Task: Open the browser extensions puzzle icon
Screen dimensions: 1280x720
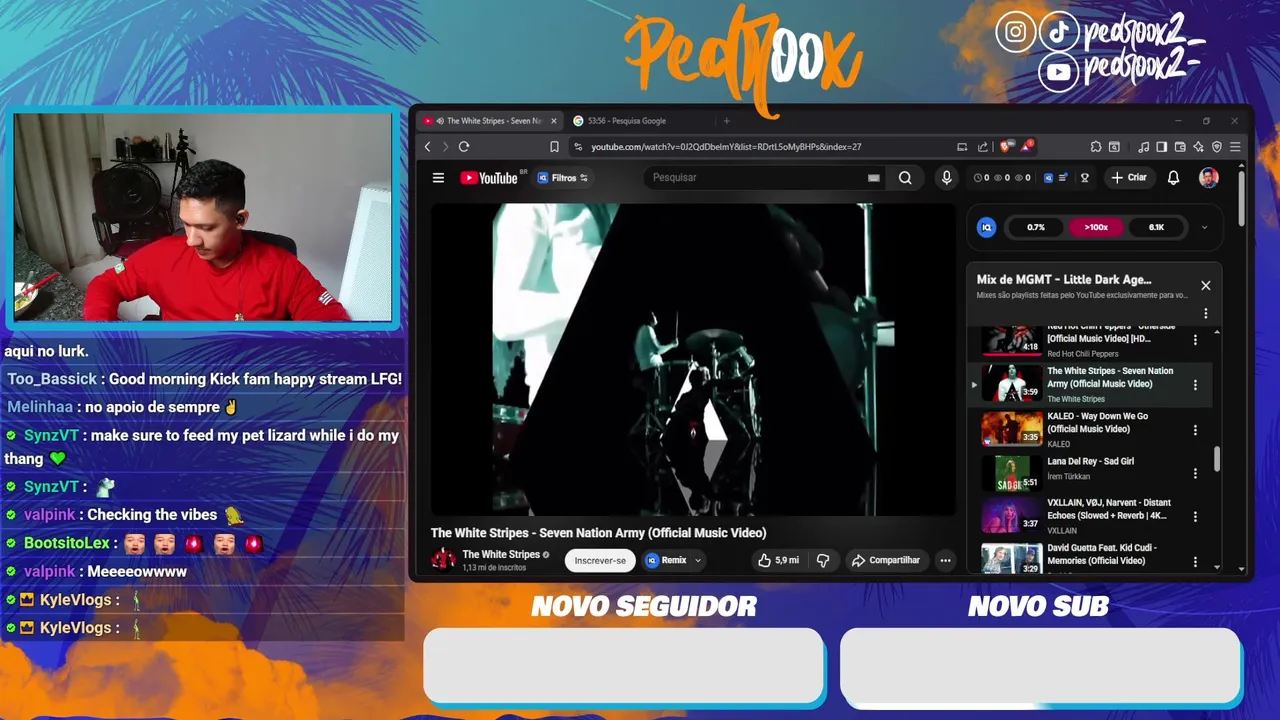Action: [1096, 146]
